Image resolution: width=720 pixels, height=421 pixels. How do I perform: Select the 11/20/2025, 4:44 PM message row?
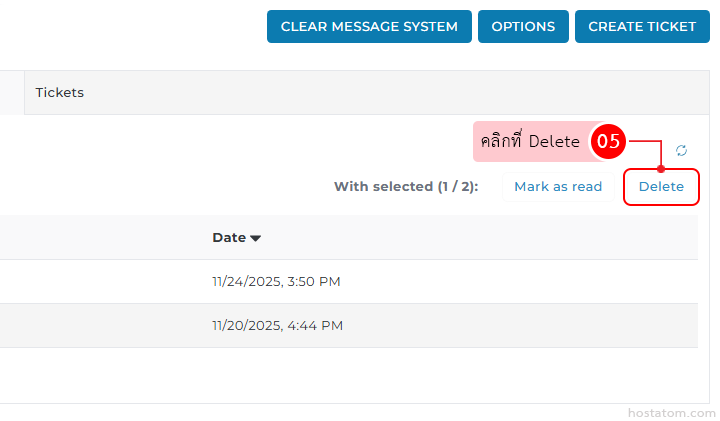tap(277, 326)
